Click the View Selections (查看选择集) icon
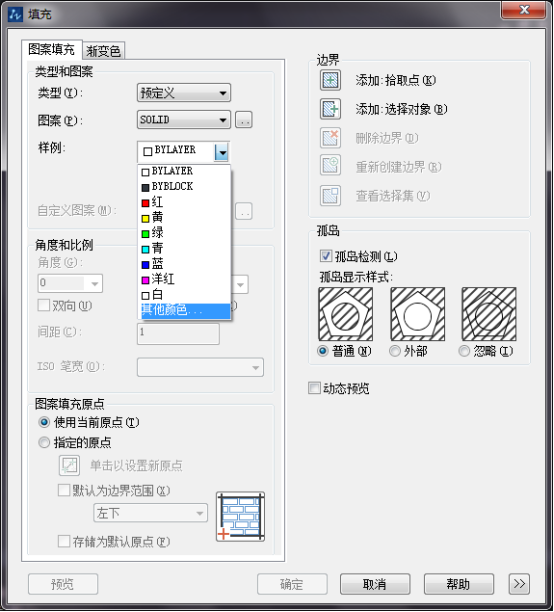The height and width of the screenshot is (612, 554). pyautogui.click(x=330, y=196)
